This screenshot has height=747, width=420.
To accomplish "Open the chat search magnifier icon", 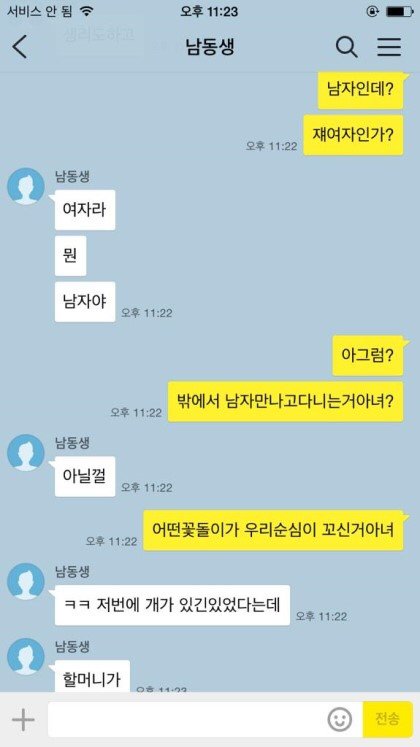I will 346,47.
